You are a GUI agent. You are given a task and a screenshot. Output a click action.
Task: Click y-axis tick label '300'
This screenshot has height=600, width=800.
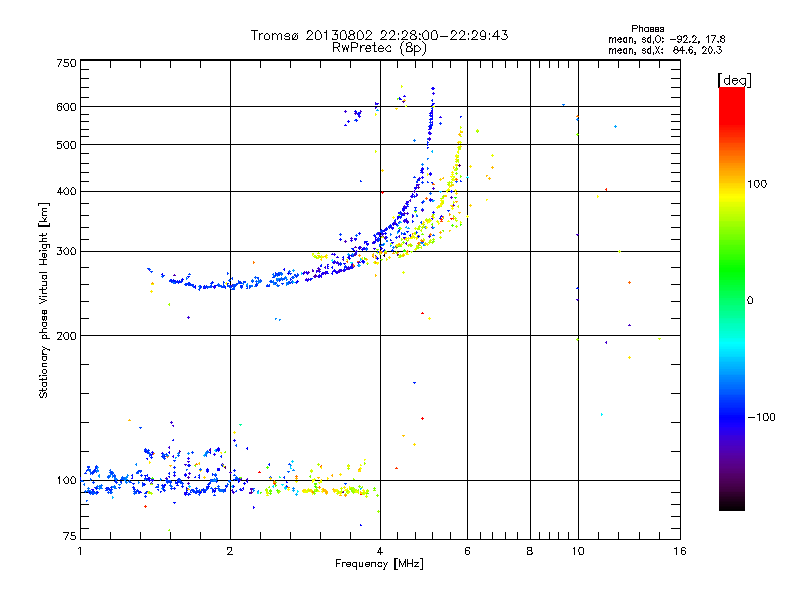(x=67, y=252)
